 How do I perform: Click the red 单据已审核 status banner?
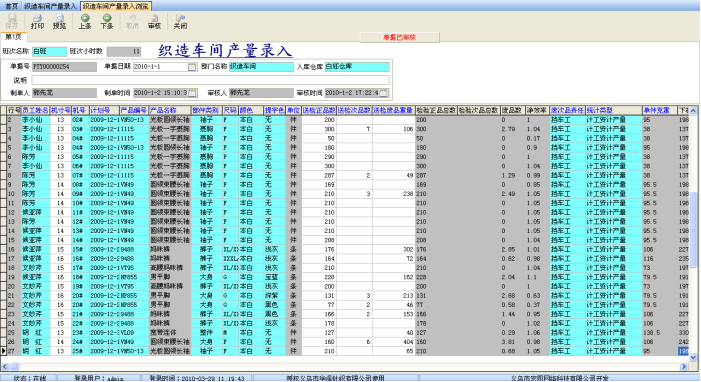click(x=399, y=38)
